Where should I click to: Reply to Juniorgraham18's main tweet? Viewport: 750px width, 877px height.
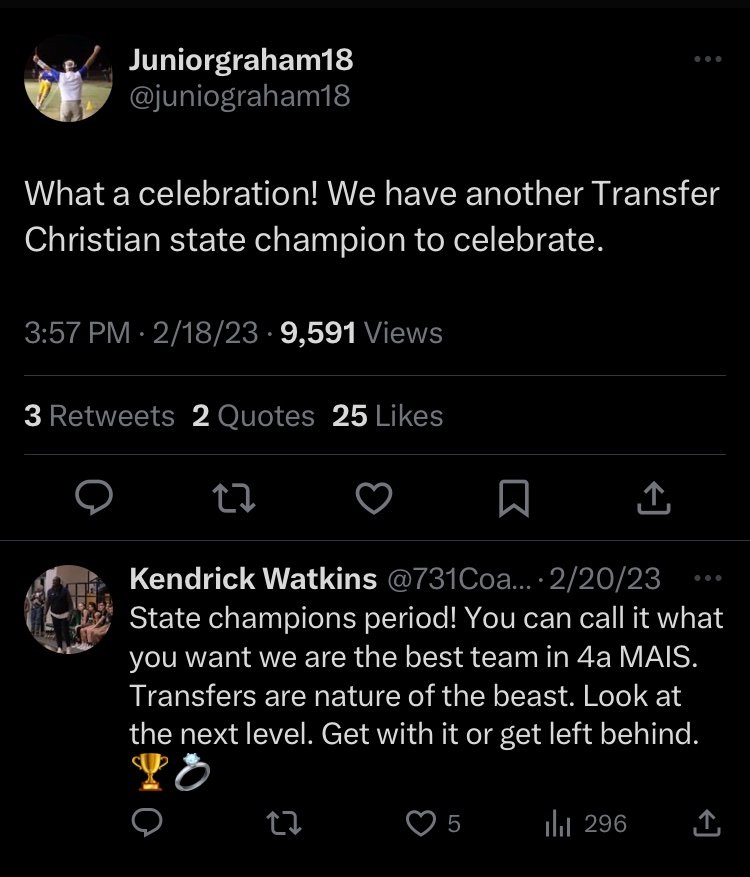click(96, 497)
